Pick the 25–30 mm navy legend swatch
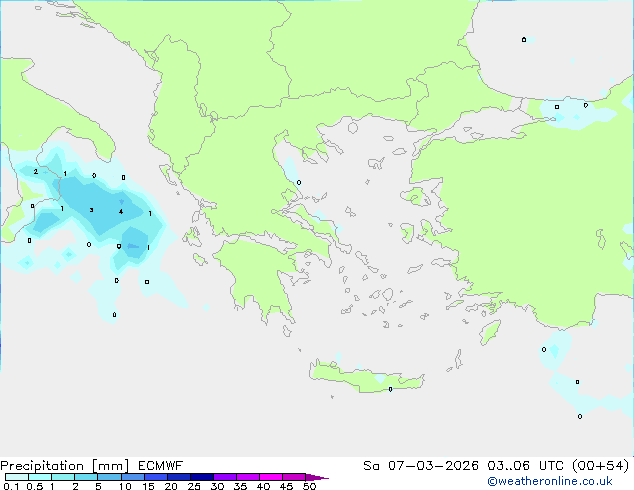 [202, 477]
